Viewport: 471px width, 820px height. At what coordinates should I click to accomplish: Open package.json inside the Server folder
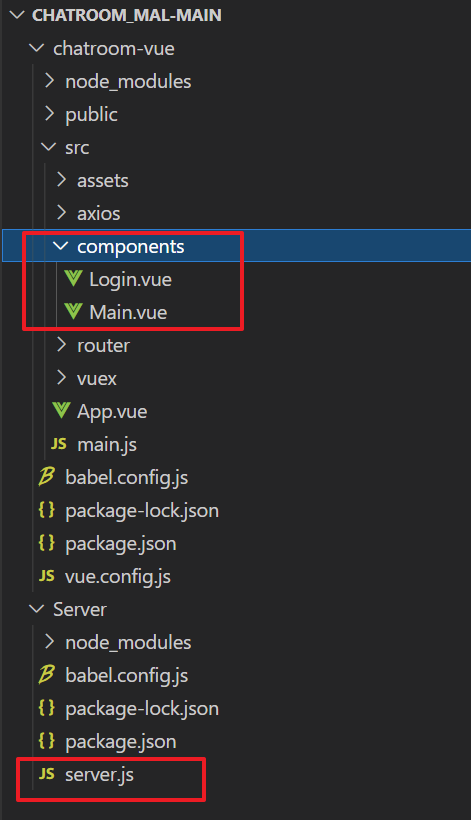tap(121, 741)
